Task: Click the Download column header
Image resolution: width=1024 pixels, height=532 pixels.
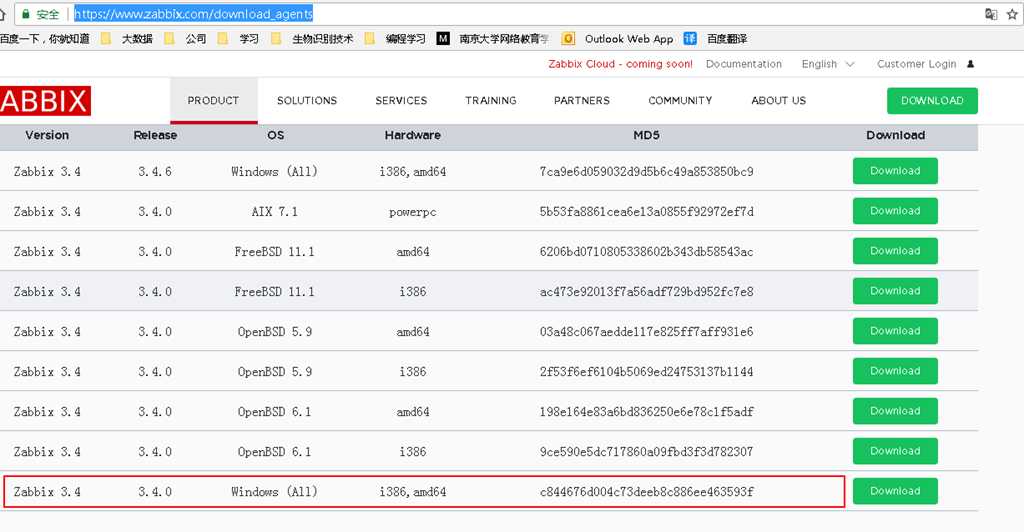Action: [x=895, y=135]
